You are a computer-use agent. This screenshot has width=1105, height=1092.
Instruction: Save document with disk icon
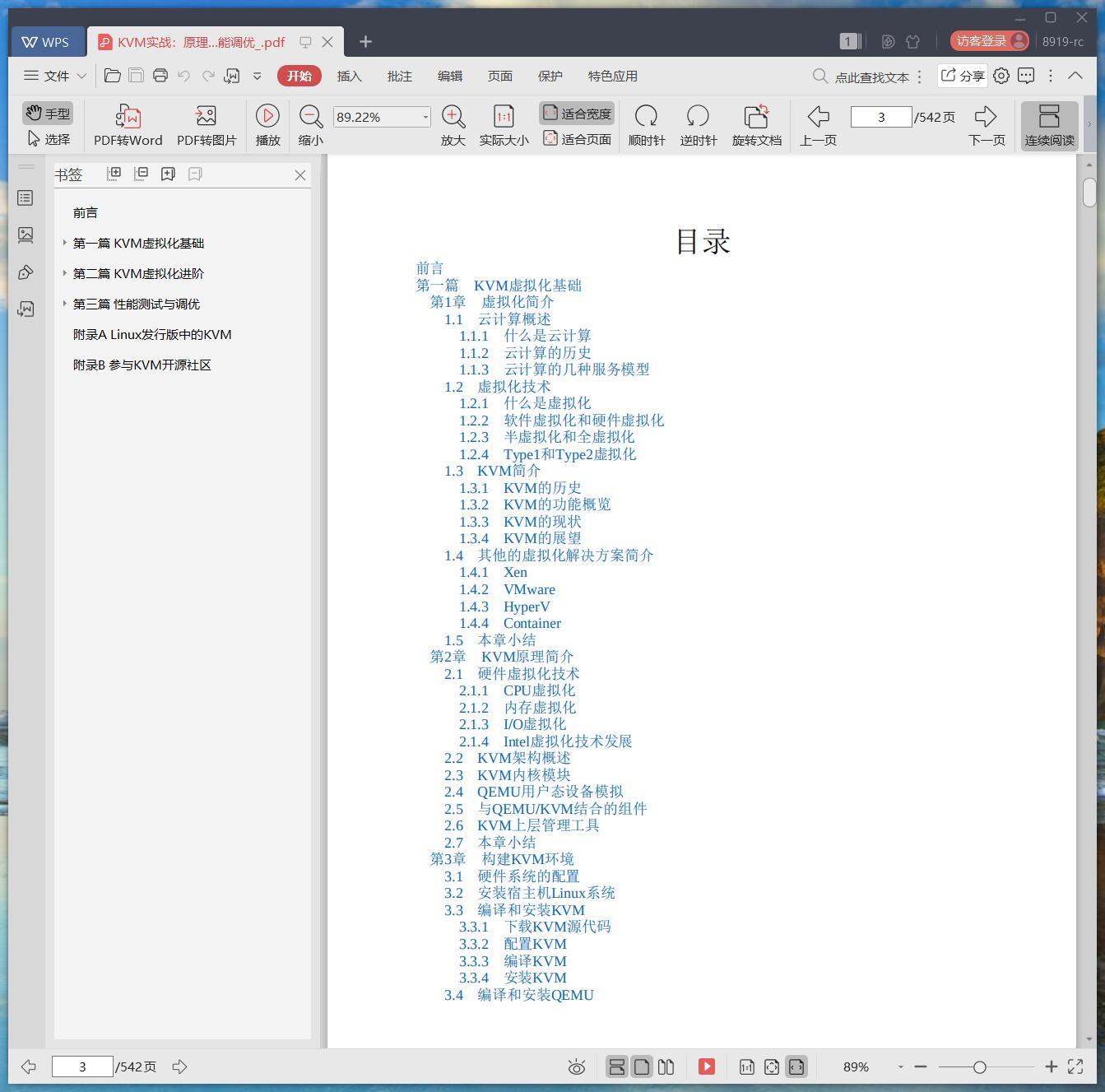(137, 76)
